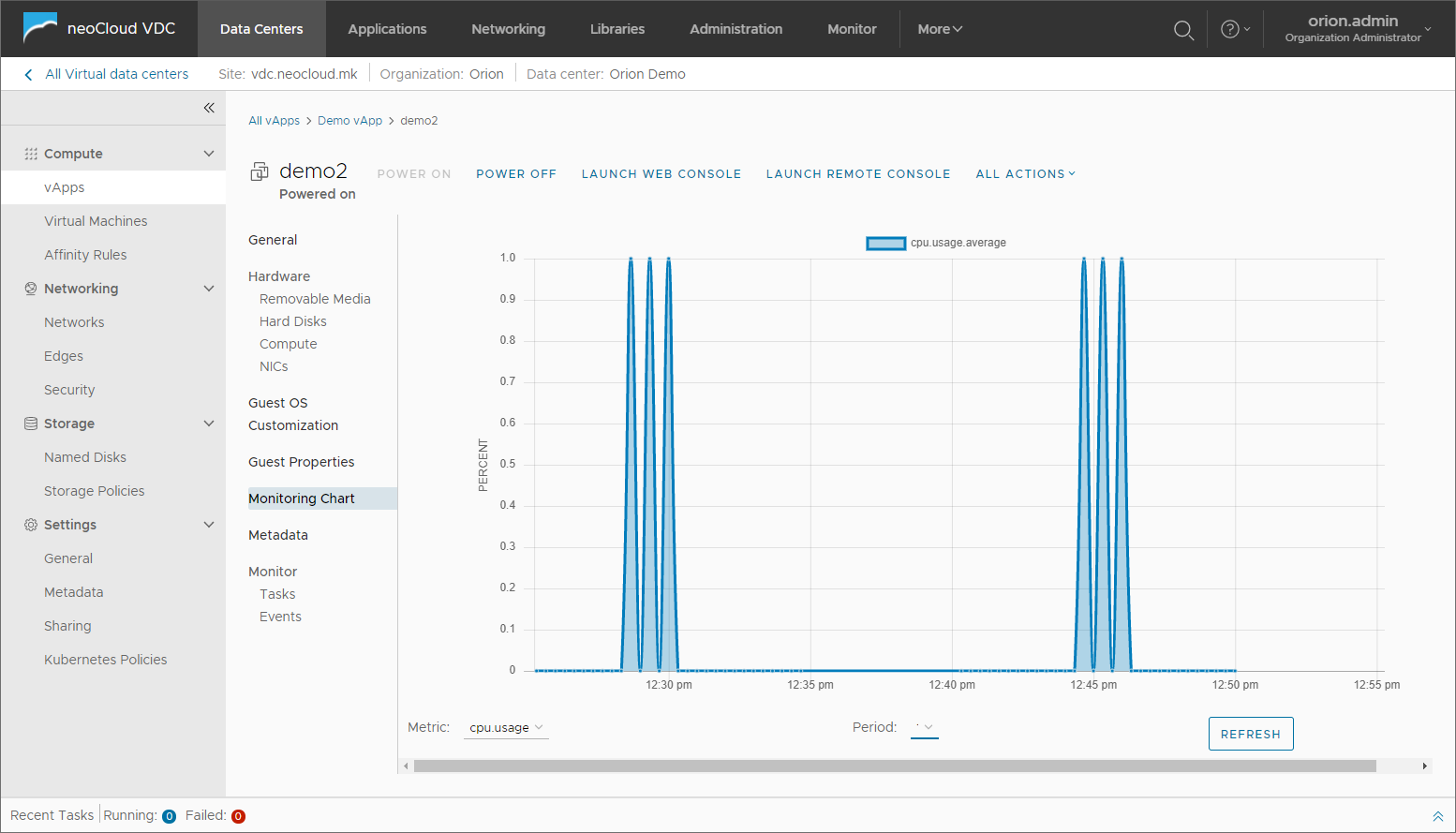The height and width of the screenshot is (833, 1456).
Task: Open Tasks under Monitor
Action: click(277, 594)
